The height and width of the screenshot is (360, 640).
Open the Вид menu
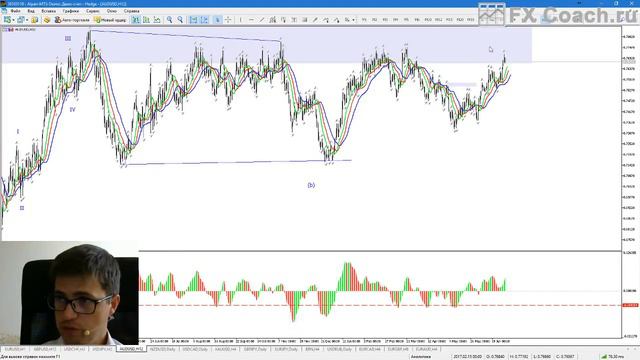coord(31,11)
